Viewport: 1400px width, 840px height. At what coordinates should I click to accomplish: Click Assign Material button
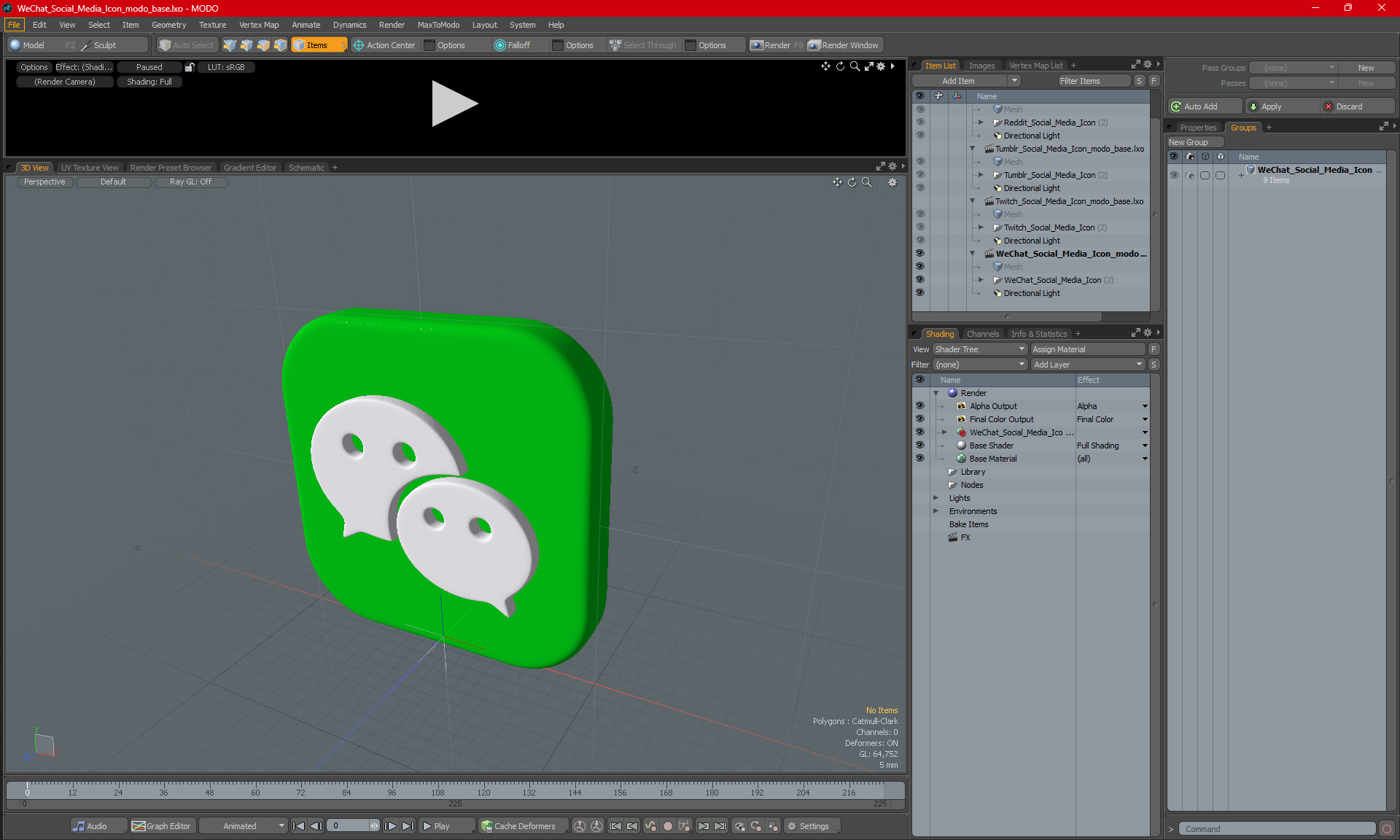tap(1088, 349)
